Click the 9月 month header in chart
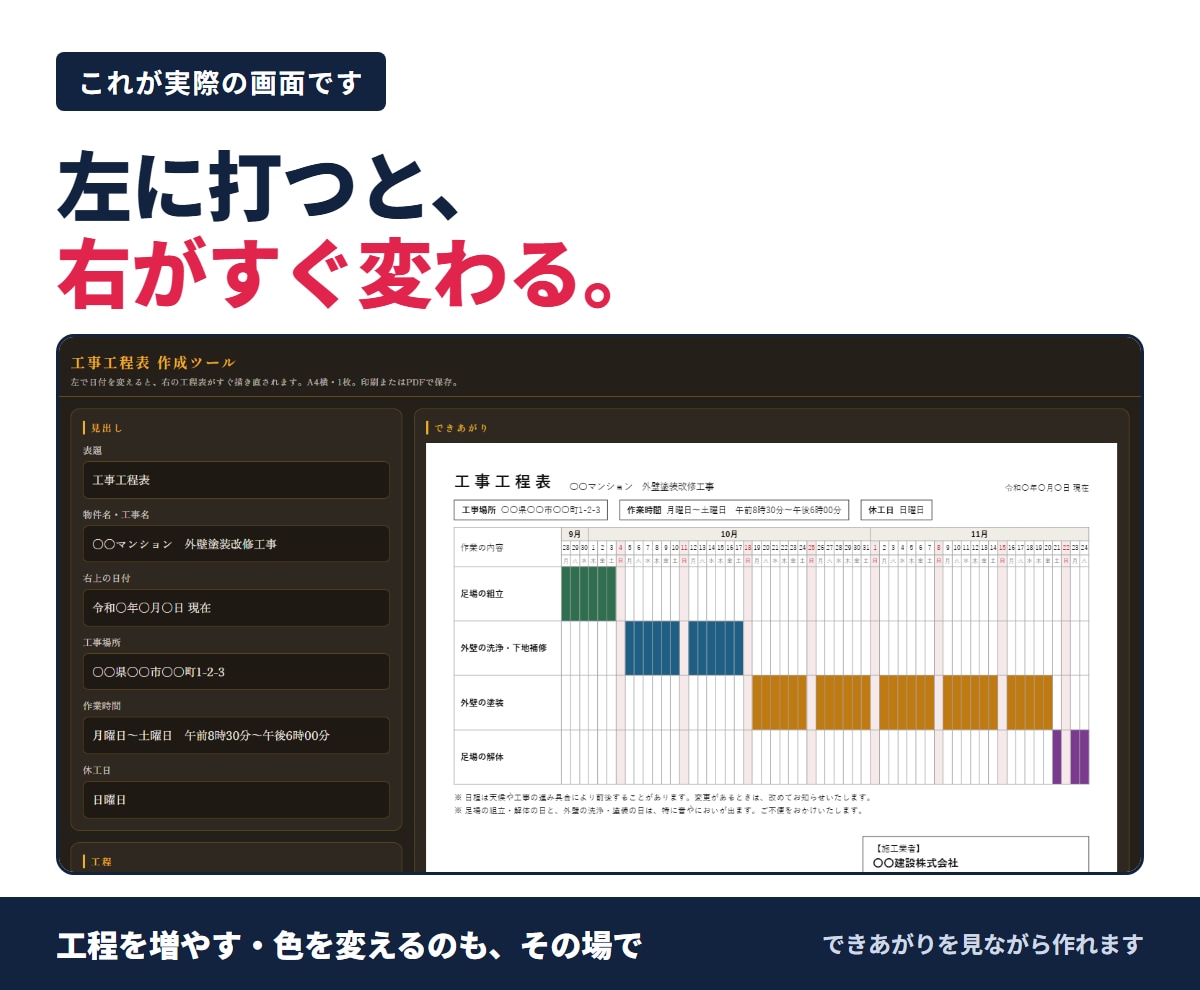Image resolution: width=1200 pixels, height=990 pixels. [575, 534]
